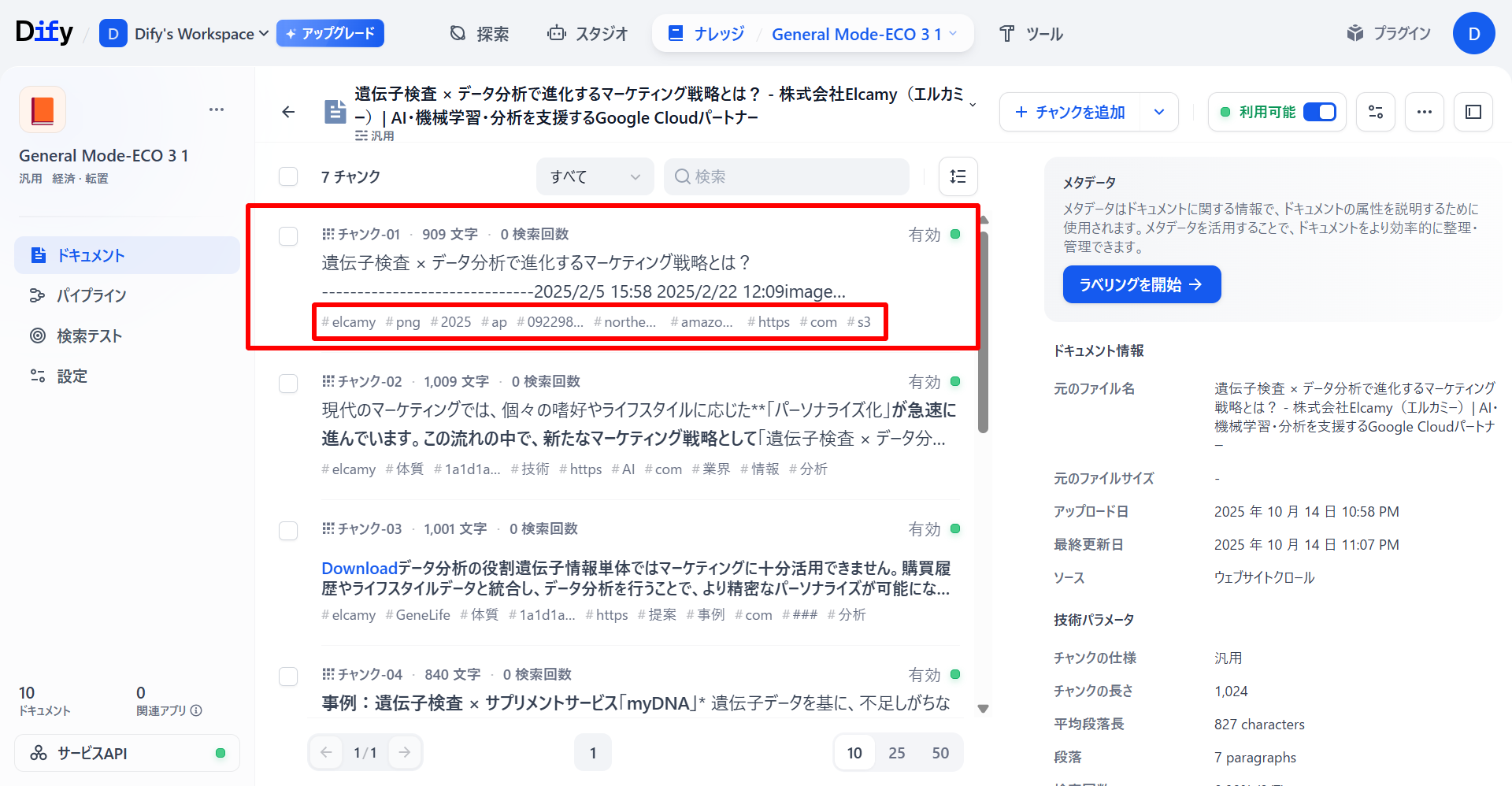The height and width of the screenshot is (786, 1512).
Task: Click the back arrow next to document title
Action: [287, 112]
